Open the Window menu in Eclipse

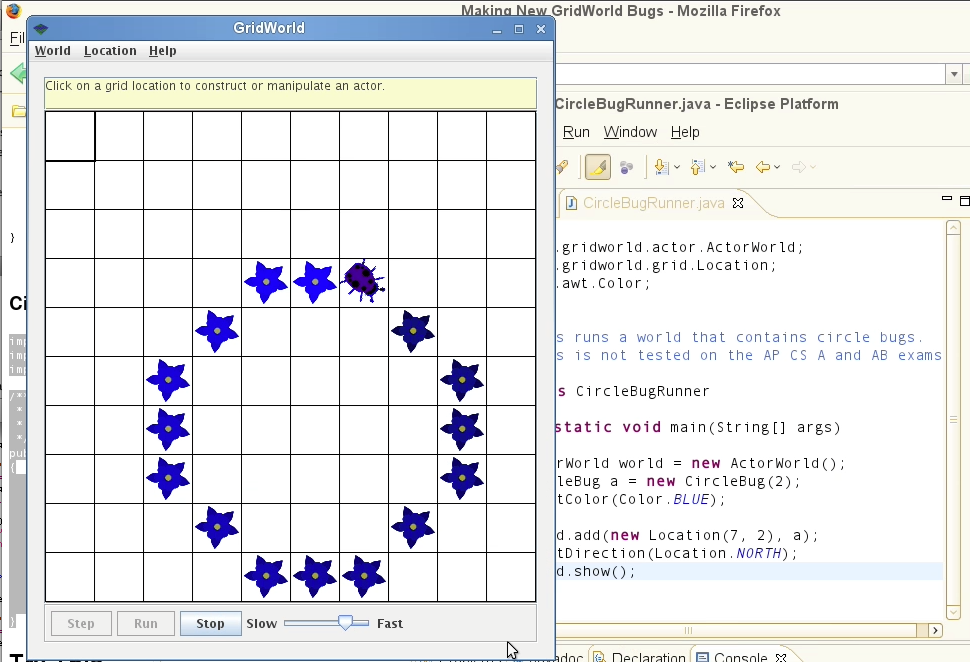coord(630,132)
